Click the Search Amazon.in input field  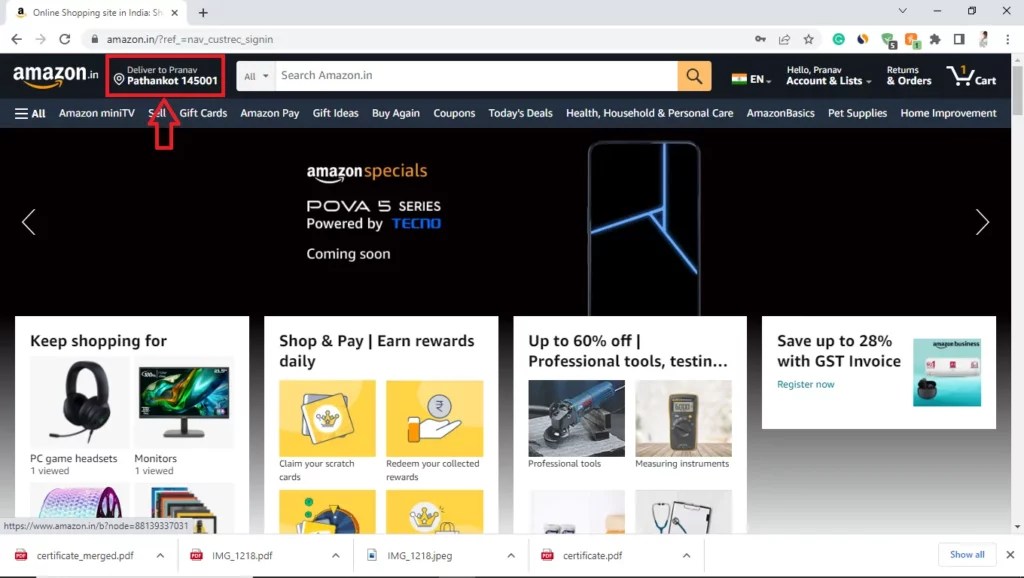tap(476, 76)
